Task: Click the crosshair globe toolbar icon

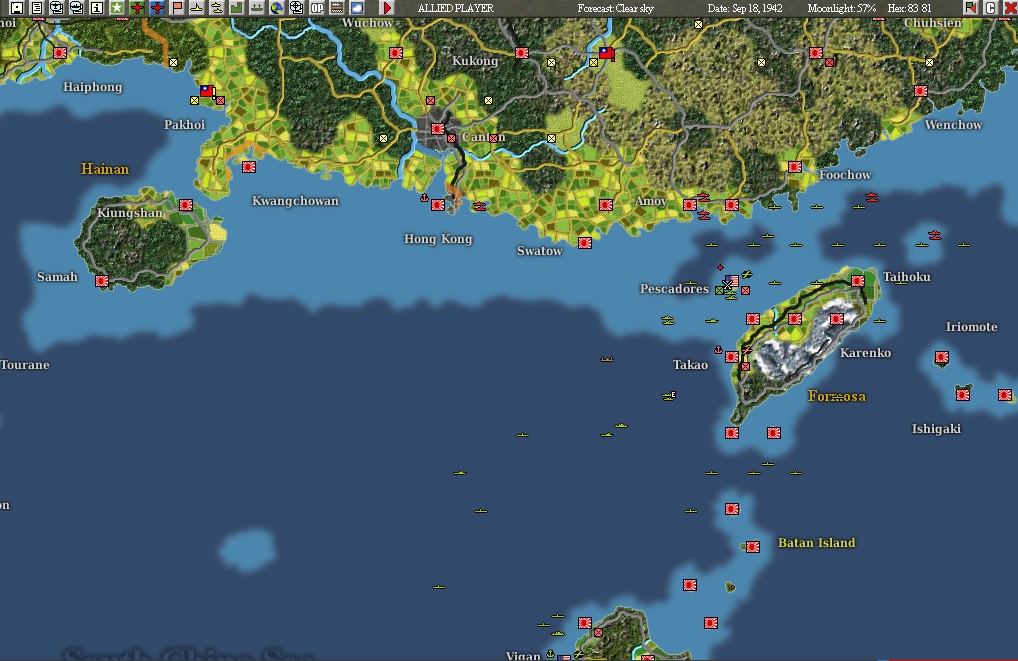Action: pyautogui.click(x=297, y=8)
